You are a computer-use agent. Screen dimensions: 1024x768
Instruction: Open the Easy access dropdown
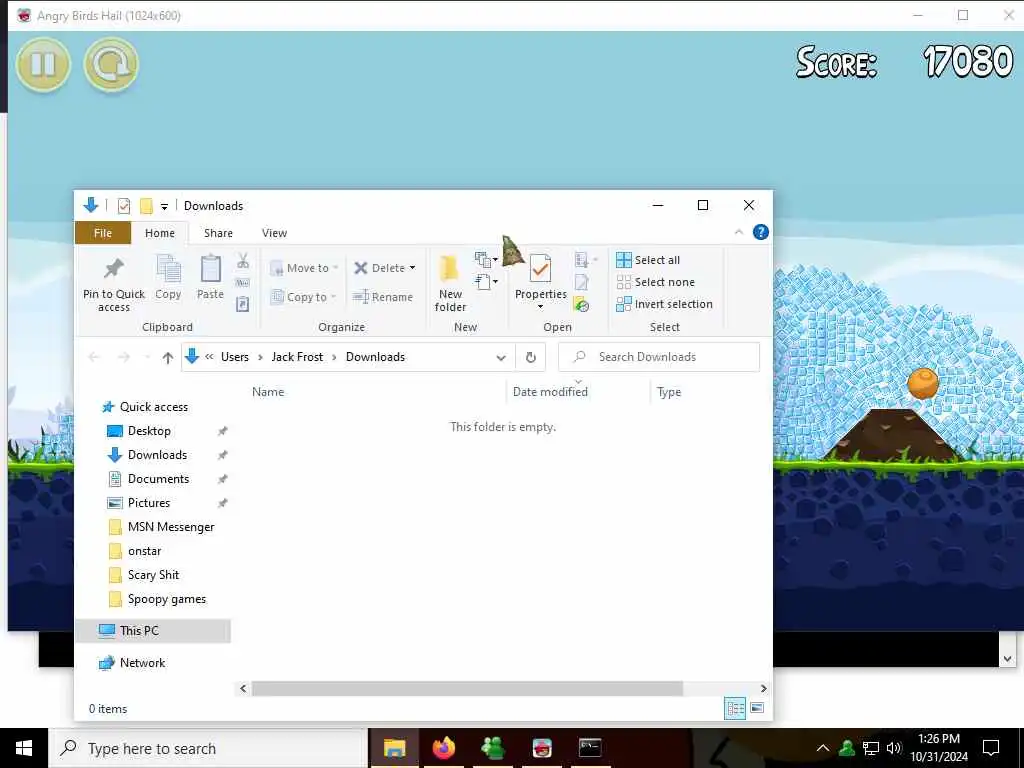[486, 282]
